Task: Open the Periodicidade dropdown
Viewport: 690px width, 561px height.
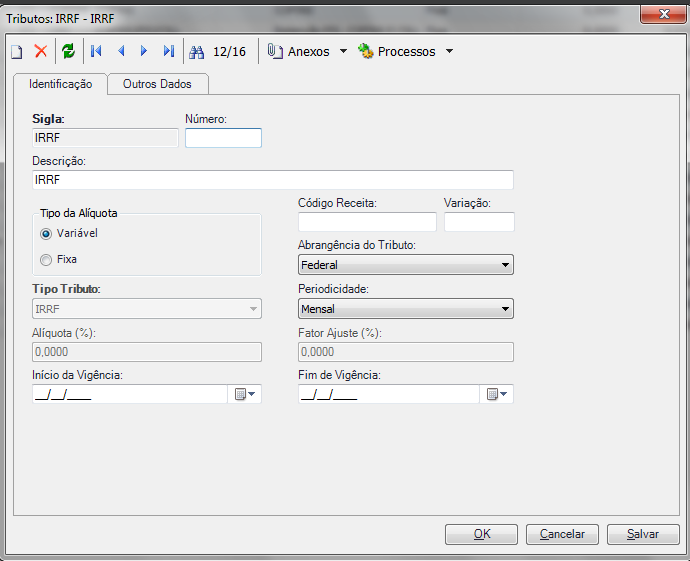Action: (x=406, y=309)
